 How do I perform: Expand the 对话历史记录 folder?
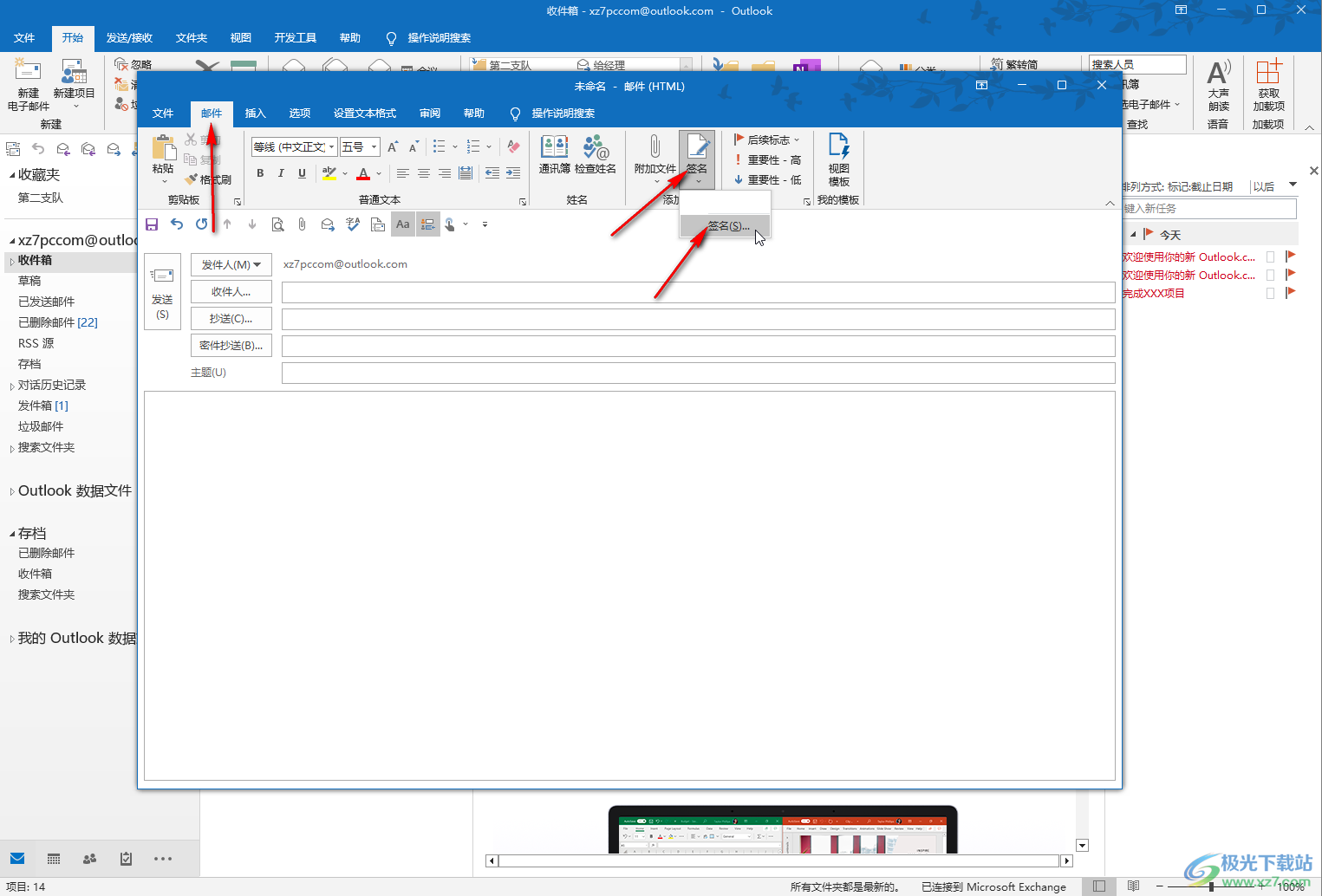[x=12, y=386]
